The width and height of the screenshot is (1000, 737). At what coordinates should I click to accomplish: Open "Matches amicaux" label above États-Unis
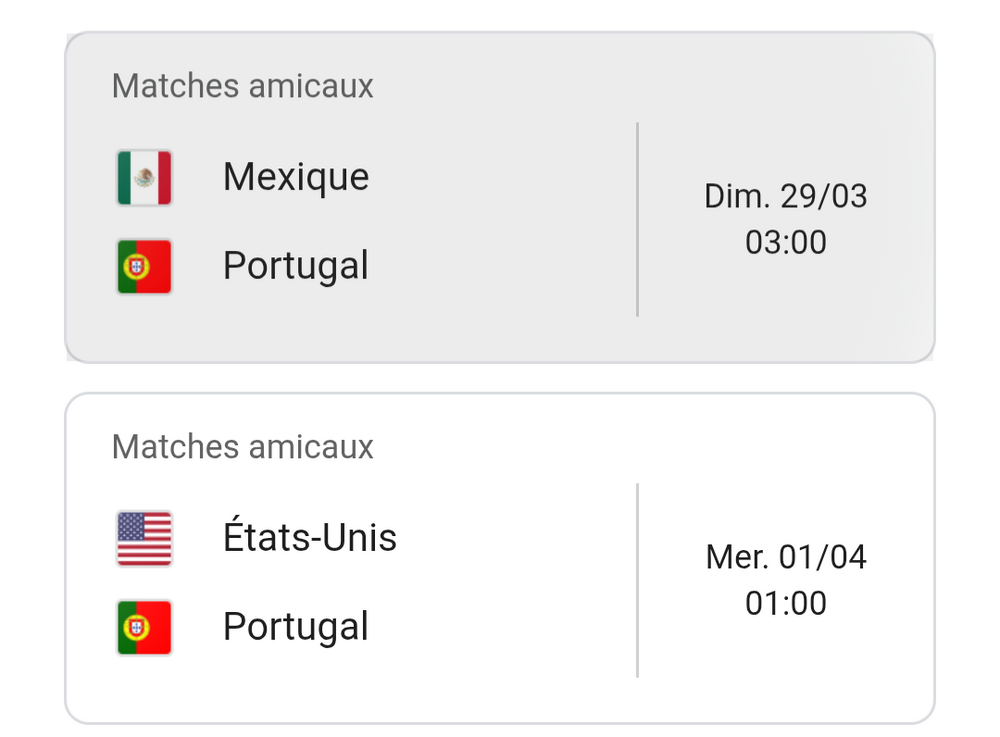pos(243,447)
